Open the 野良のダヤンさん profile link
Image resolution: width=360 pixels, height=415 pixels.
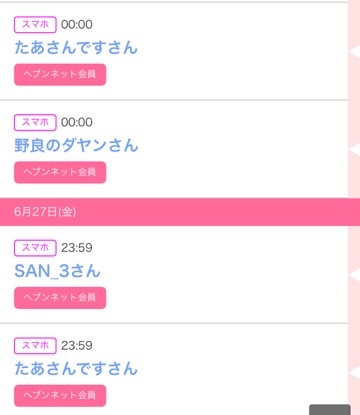point(76,146)
